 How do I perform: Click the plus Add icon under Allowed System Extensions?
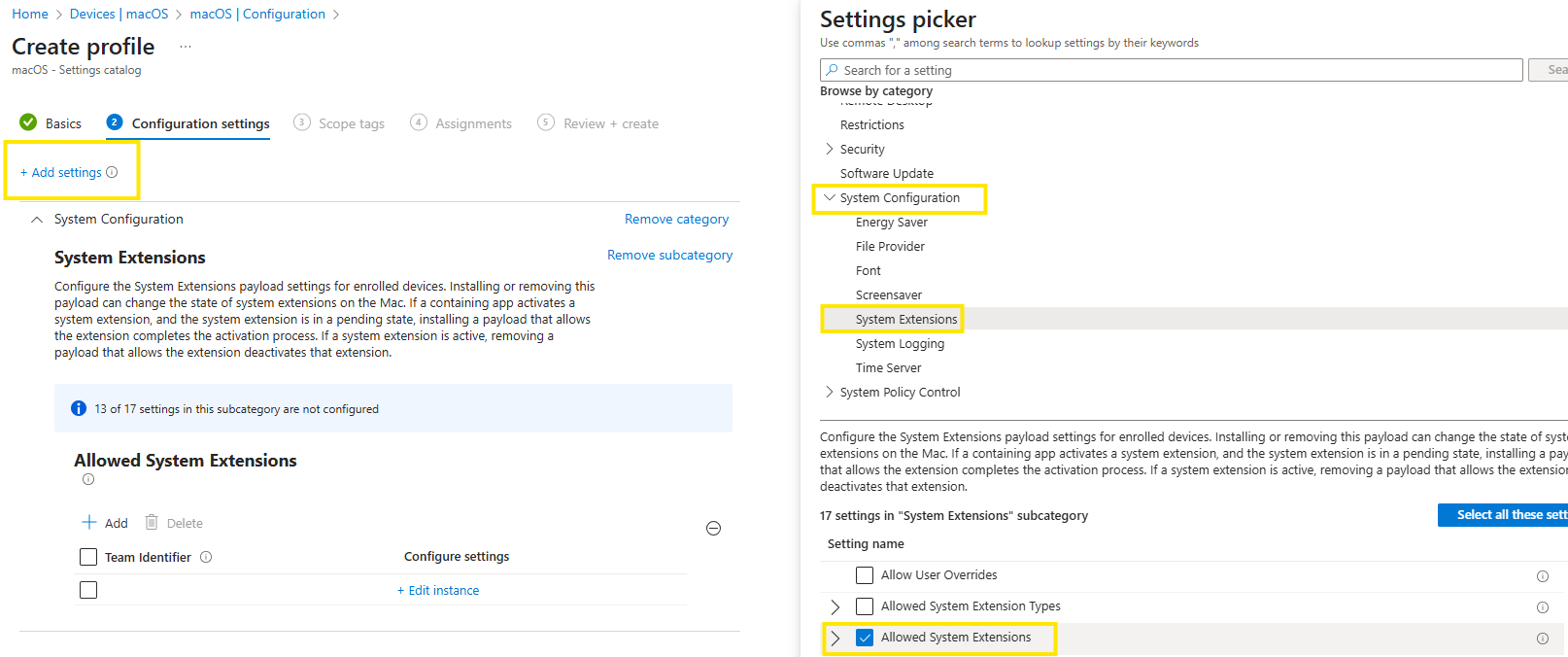pyautogui.click(x=89, y=523)
